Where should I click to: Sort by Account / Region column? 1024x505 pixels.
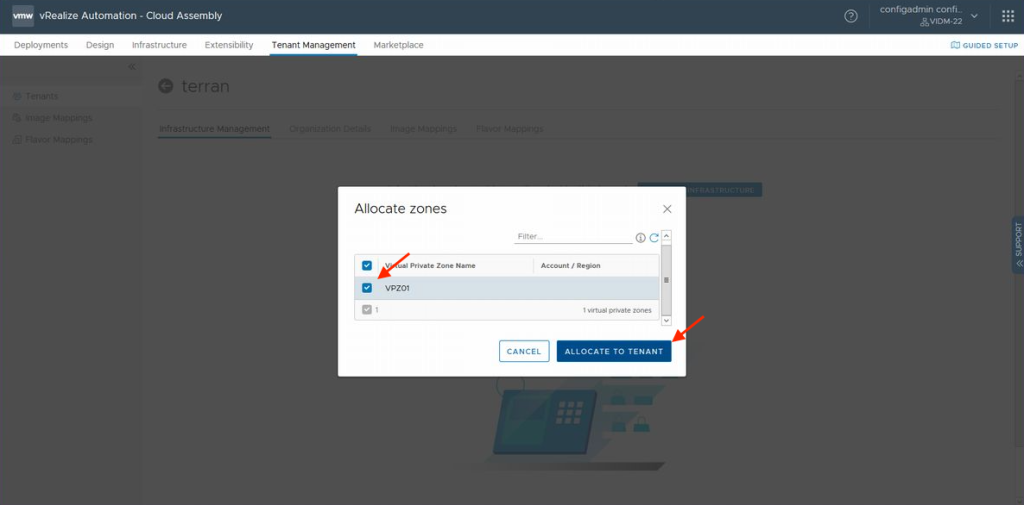pyautogui.click(x=571, y=266)
